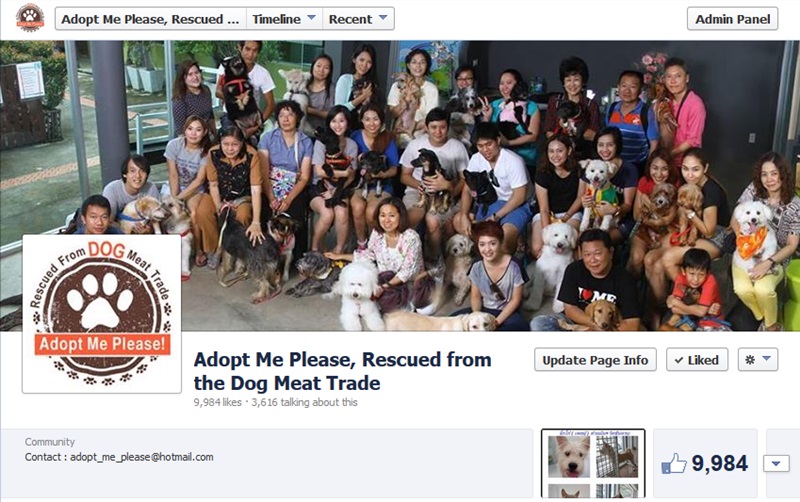The height and width of the screenshot is (502, 800).
Task: Open the gear settings icon menu
Action: pyautogui.click(x=758, y=360)
